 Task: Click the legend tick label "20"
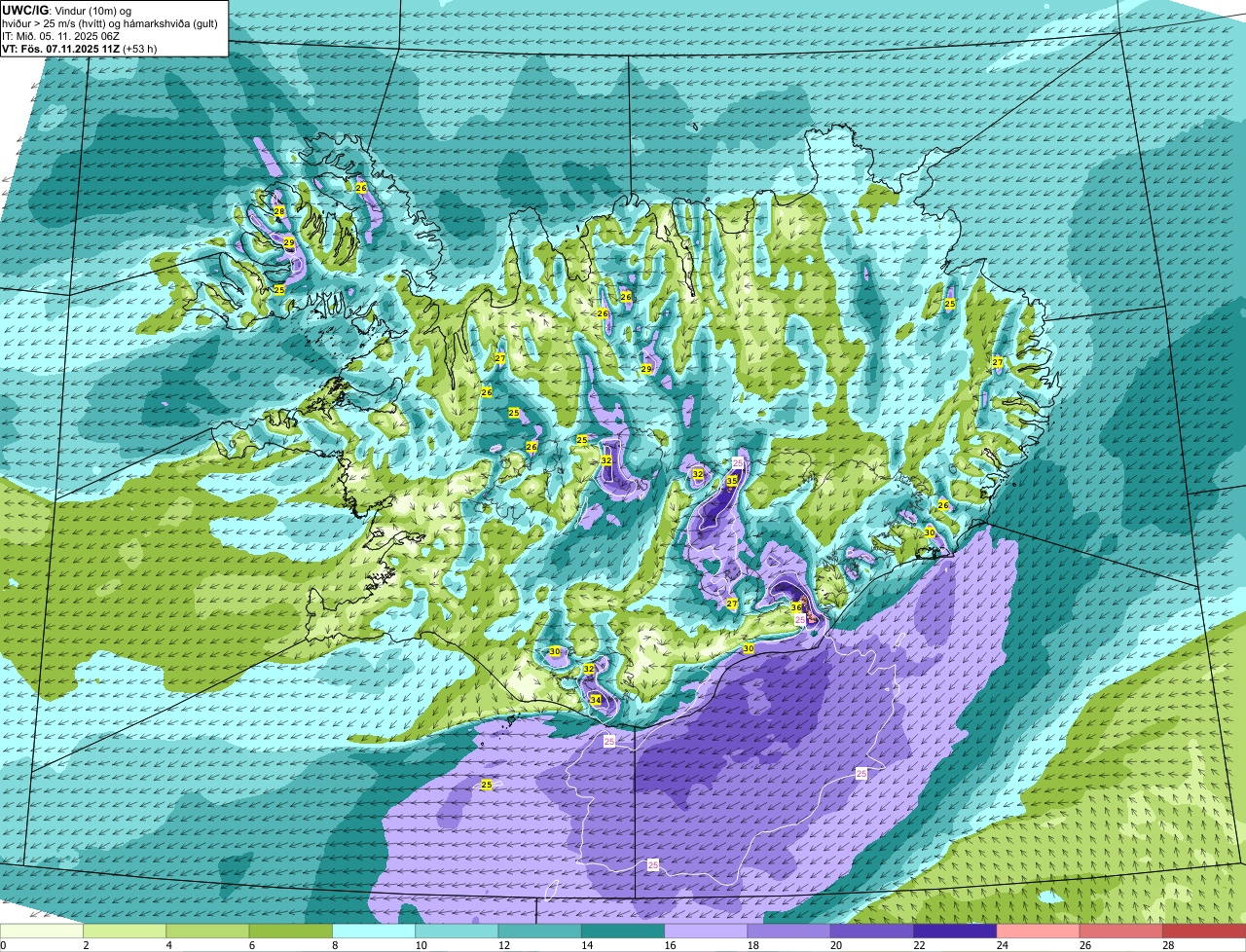[x=836, y=945]
